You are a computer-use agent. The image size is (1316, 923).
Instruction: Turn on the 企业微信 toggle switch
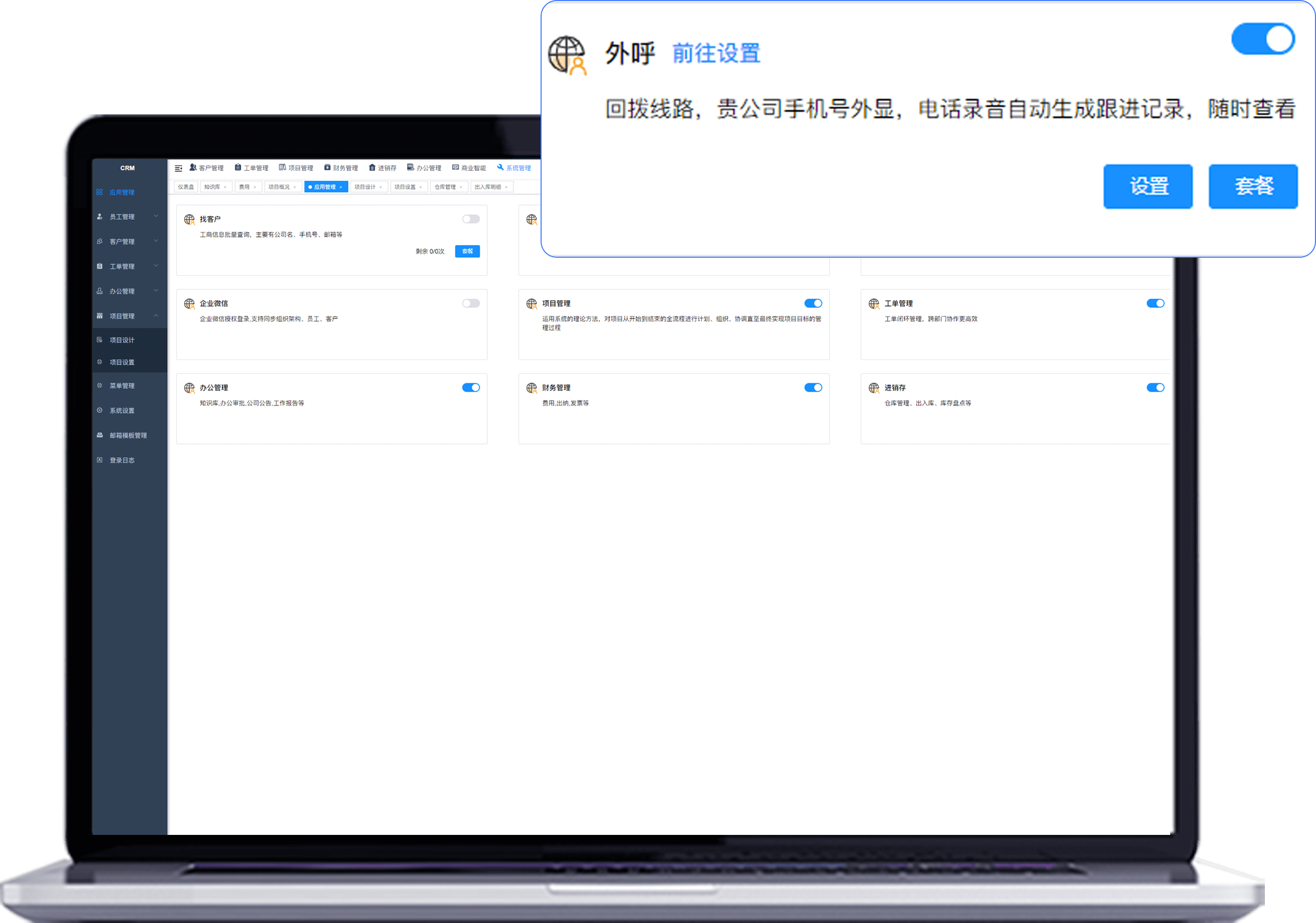click(x=471, y=303)
